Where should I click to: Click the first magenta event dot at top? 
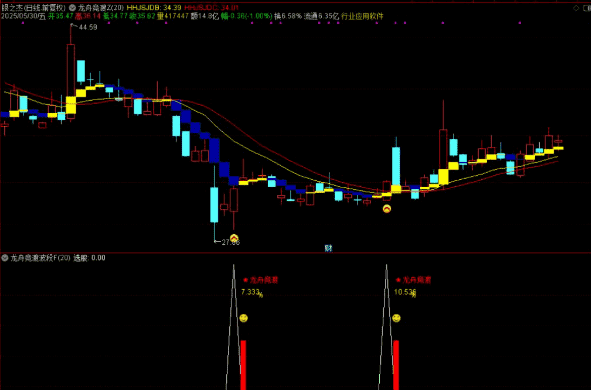[23, 23]
